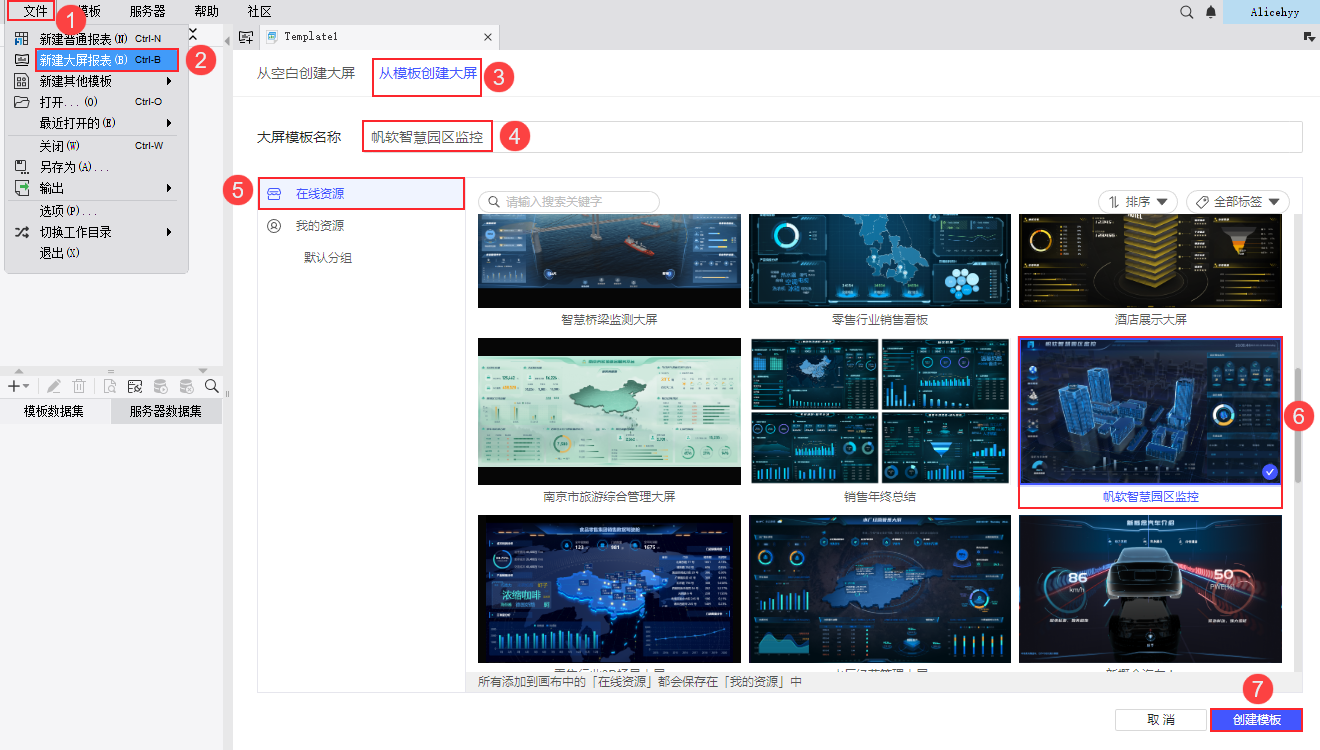Switch to 从空白创建大屏 tab

click(305, 74)
